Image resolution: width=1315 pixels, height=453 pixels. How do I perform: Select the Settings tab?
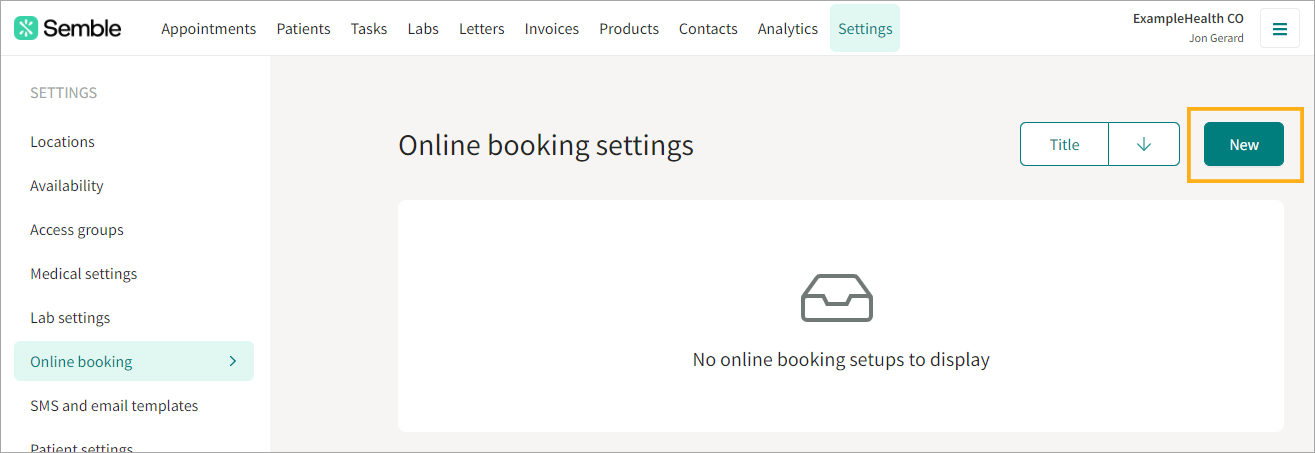coord(865,28)
